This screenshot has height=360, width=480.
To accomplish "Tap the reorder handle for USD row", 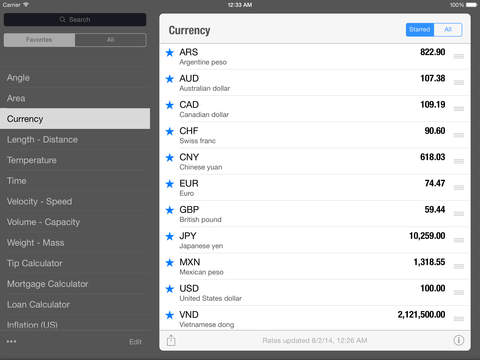I will [459, 293].
